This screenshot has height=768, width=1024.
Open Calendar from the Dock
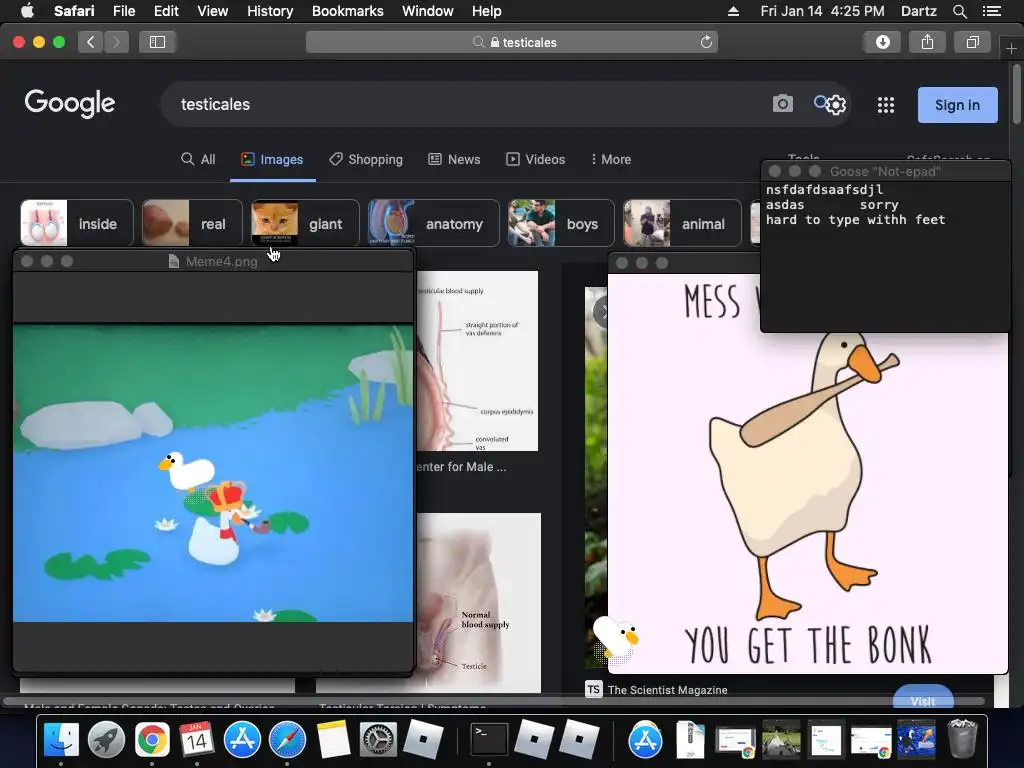tap(197, 739)
